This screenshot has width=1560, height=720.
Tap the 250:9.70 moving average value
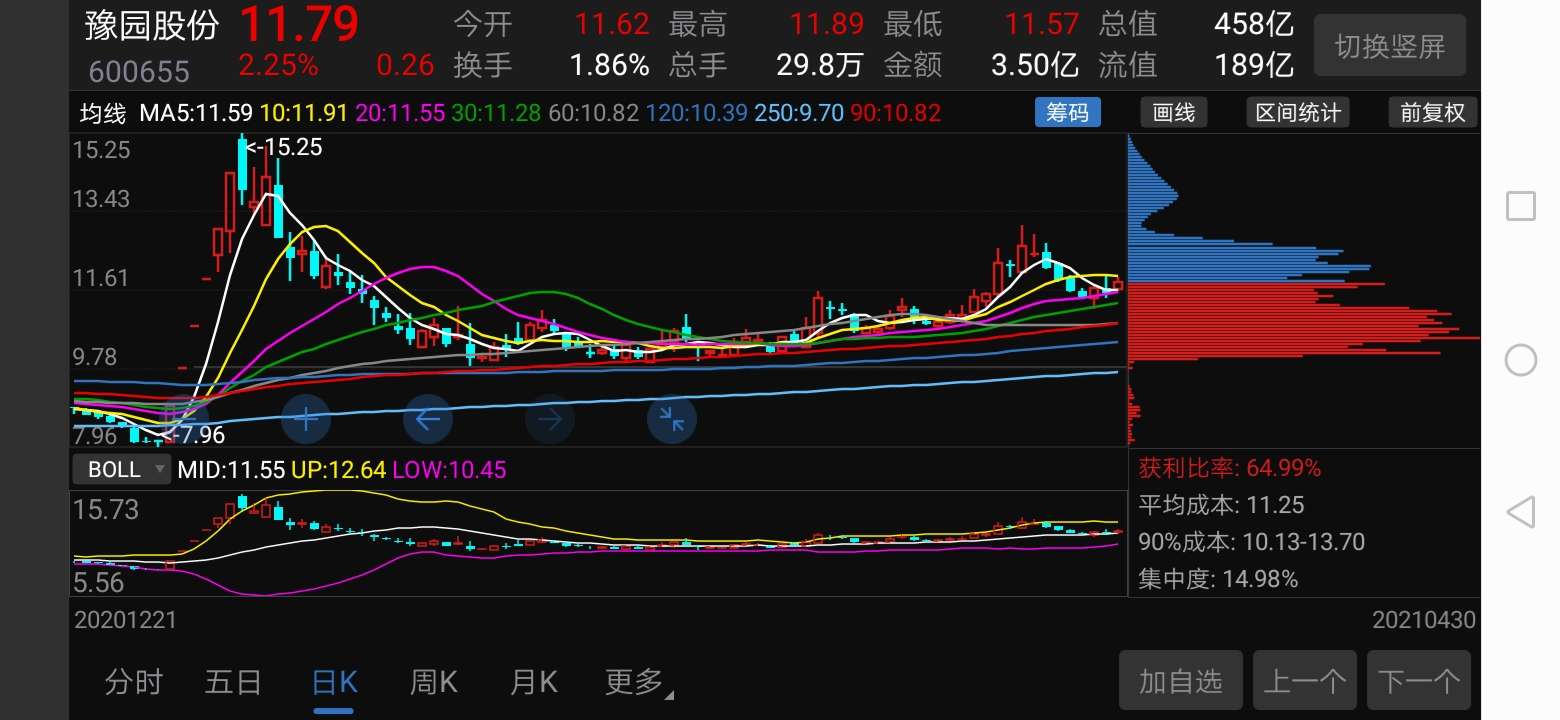tap(799, 113)
